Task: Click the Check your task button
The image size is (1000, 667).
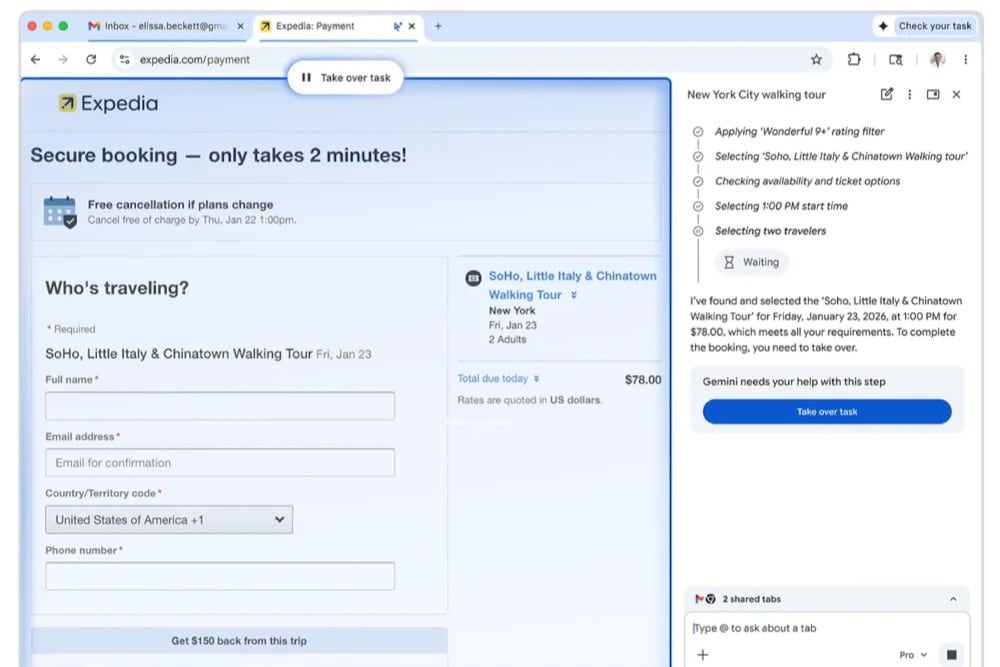Action: [x=925, y=26]
